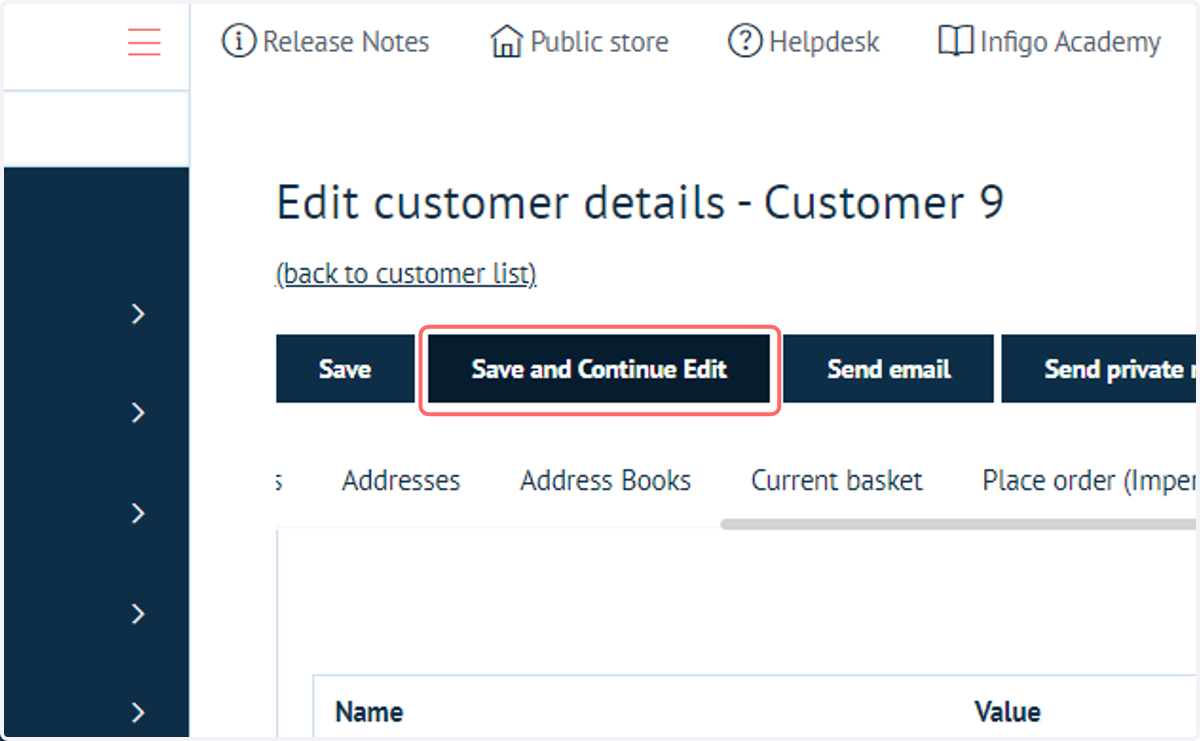The image size is (1200, 741).
Task: Open the Place order (Impersonate) tab
Action: [1090, 481]
